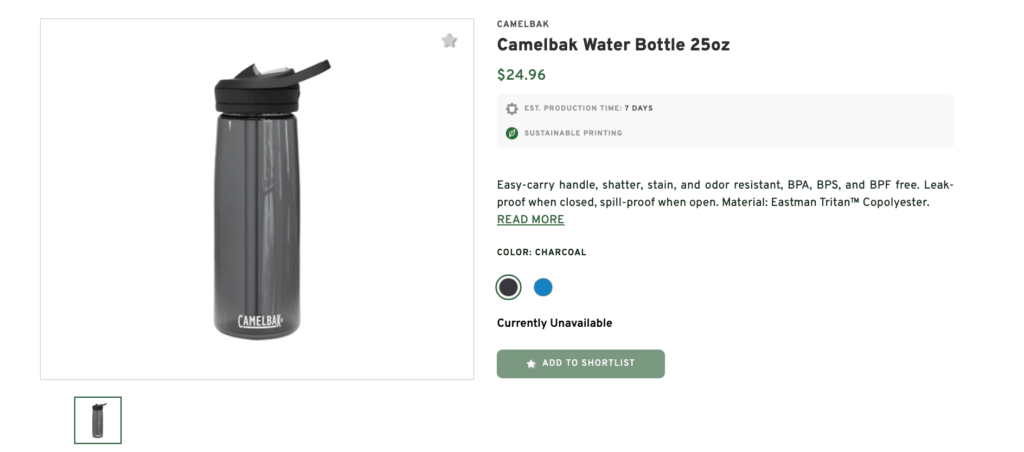Select the Charcoal color swatch
This screenshot has height=452, width=1024.
coord(509,288)
